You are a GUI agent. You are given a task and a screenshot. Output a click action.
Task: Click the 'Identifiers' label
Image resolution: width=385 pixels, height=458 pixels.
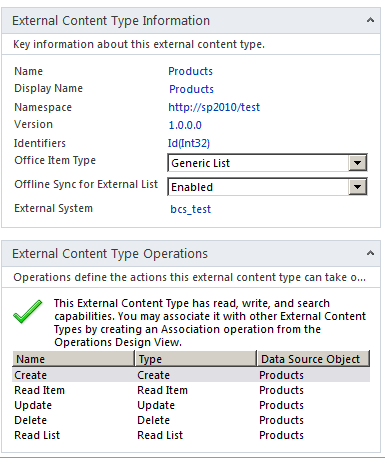40,143
